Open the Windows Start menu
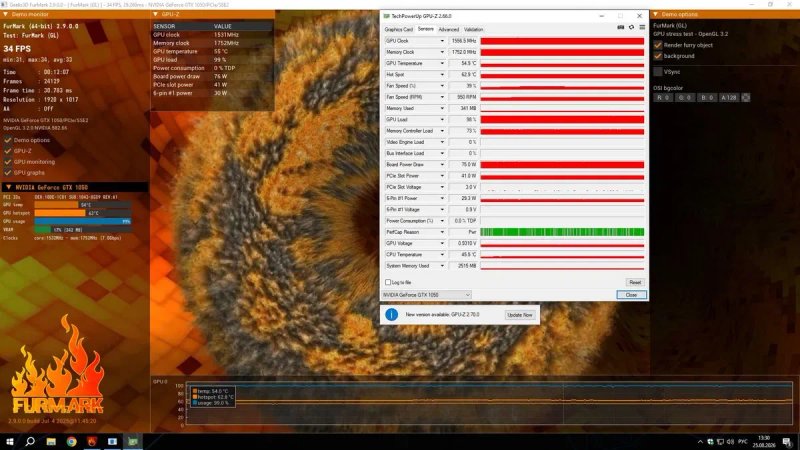Image resolution: width=800 pixels, height=450 pixels. tap(9, 441)
